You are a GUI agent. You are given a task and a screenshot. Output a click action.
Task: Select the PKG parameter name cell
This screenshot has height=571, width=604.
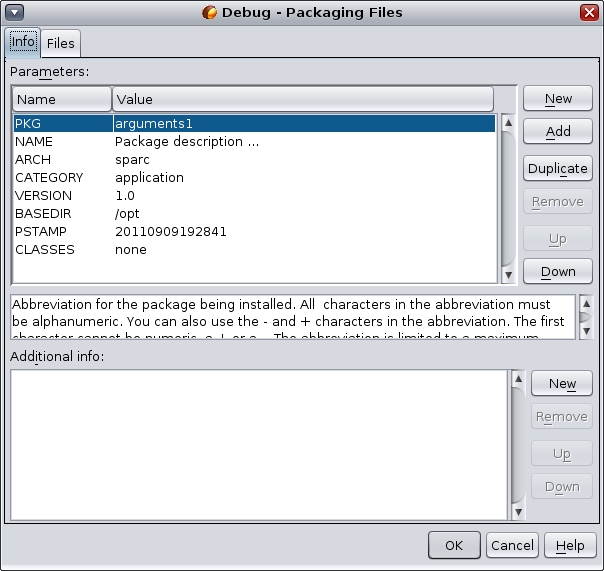(63, 124)
